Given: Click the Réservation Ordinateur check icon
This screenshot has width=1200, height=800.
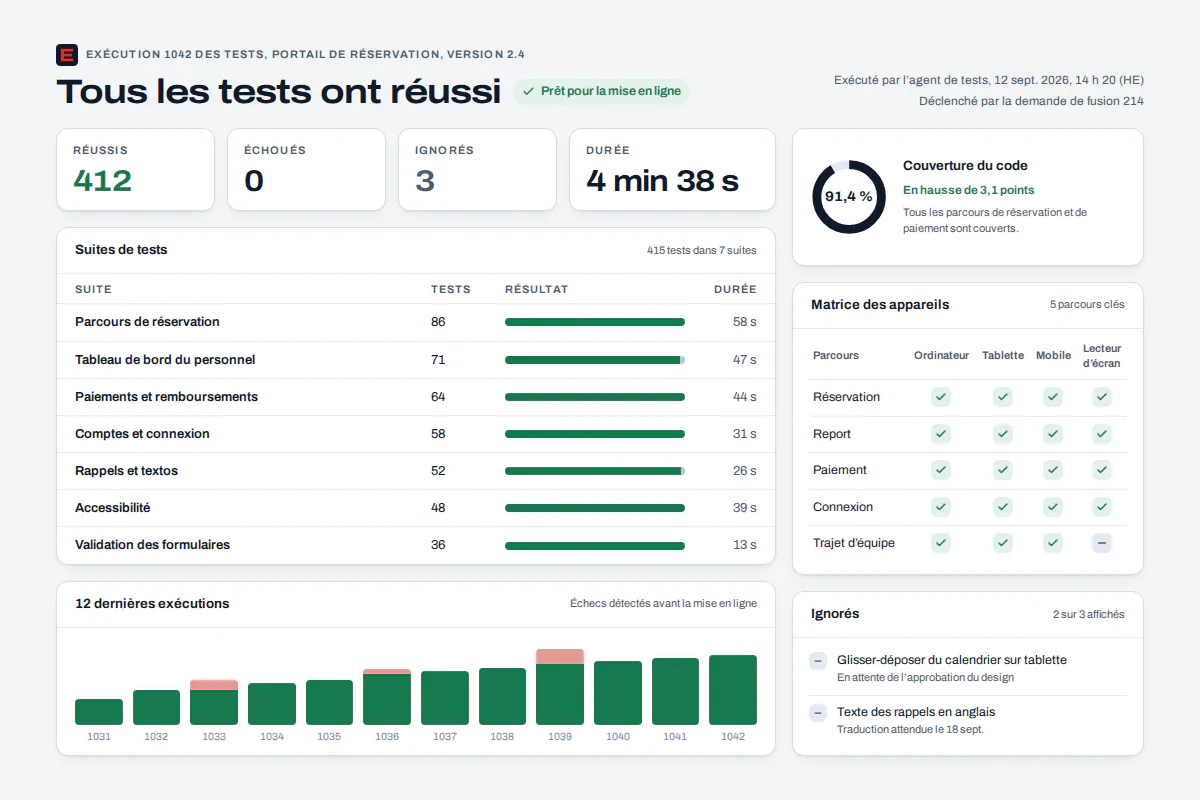Looking at the screenshot, I should (x=941, y=397).
